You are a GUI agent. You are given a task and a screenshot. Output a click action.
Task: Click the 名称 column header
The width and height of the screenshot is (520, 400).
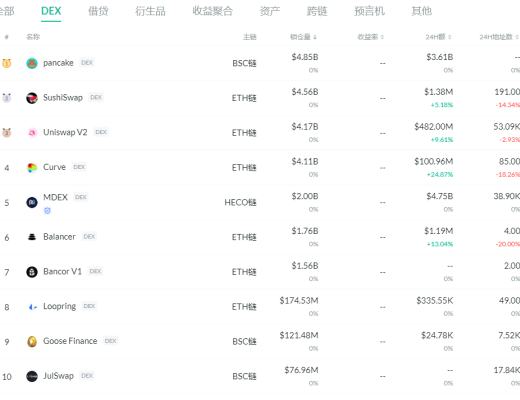click(x=33, y=37)
